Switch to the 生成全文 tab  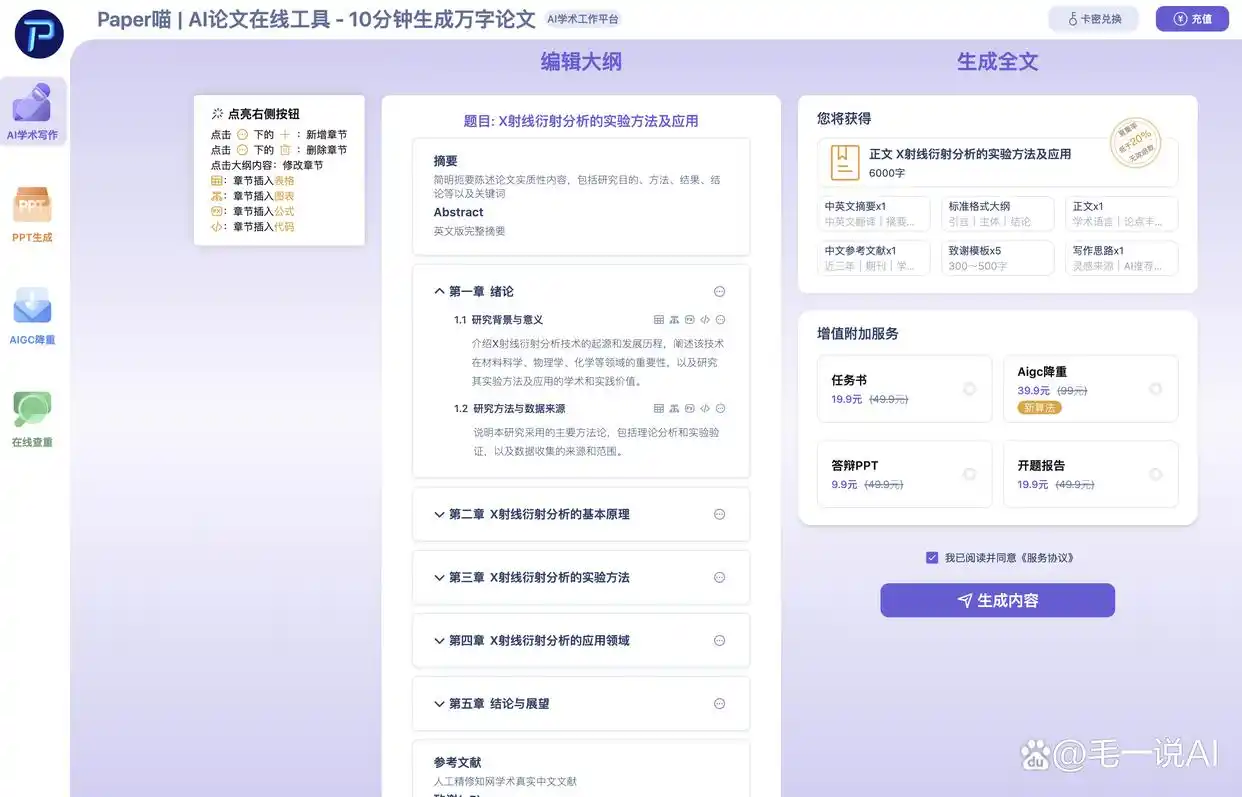(997, 60)
